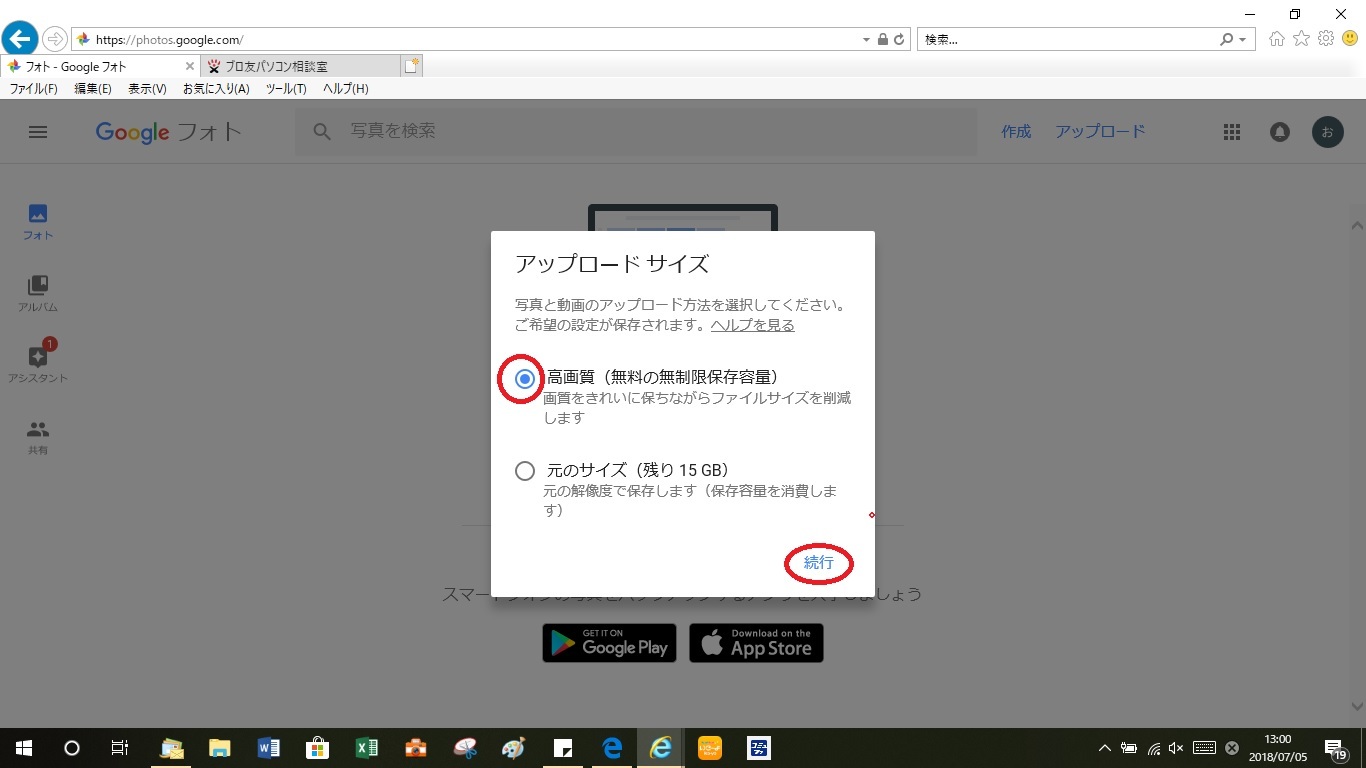
Task: Open the Edge browser taskbar icon
Action: (x=612, y=748)
